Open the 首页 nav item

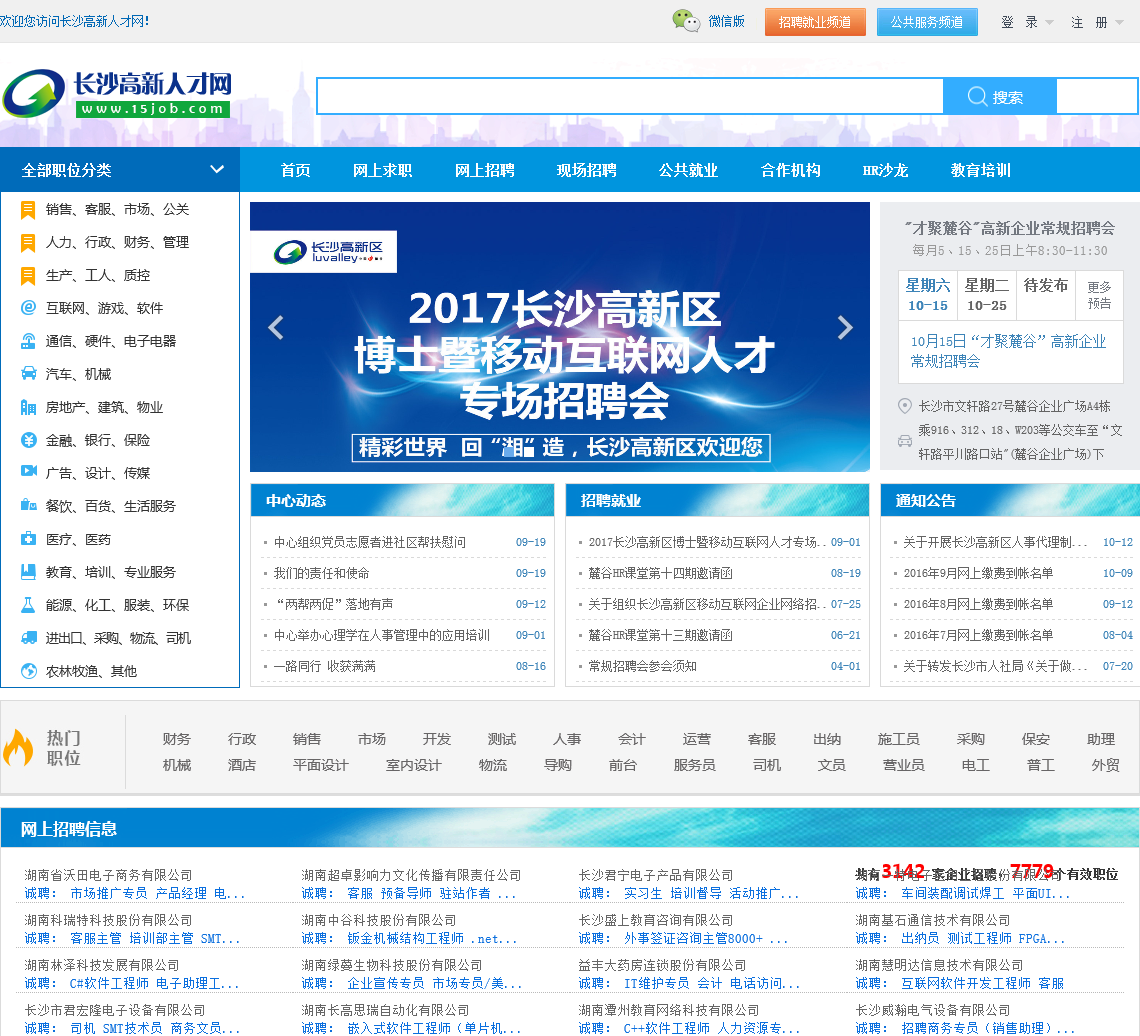point(295,170)
